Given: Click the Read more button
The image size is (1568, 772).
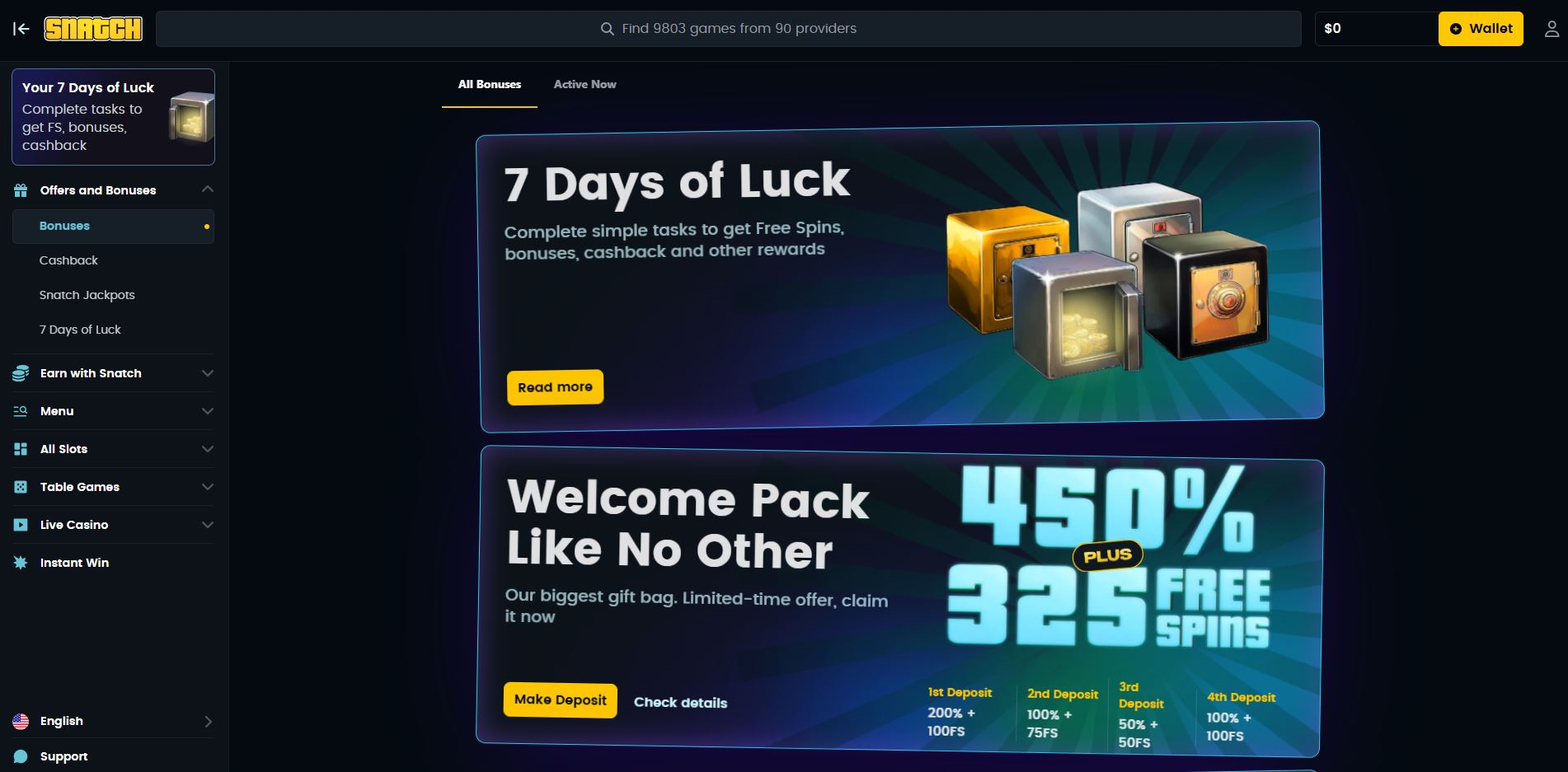Looking at the screenshot, I should pos(555,387).
